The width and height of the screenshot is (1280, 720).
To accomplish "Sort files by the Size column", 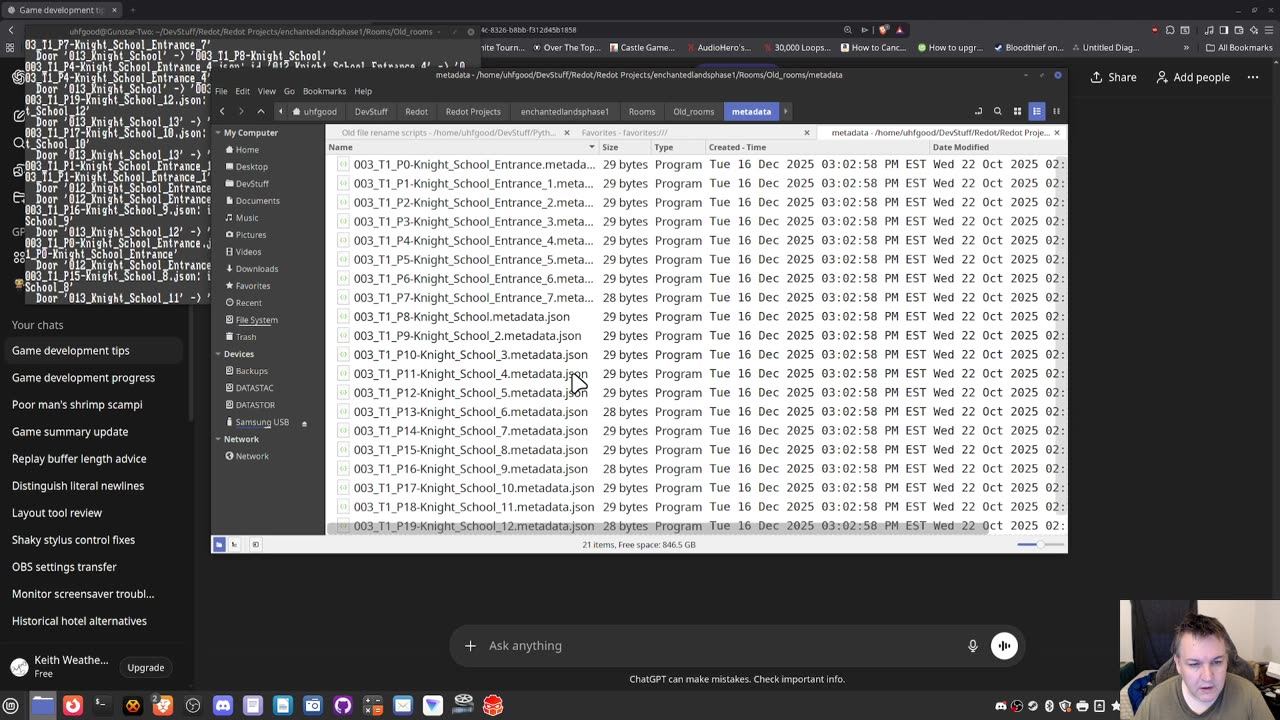I will click(624, 147).
